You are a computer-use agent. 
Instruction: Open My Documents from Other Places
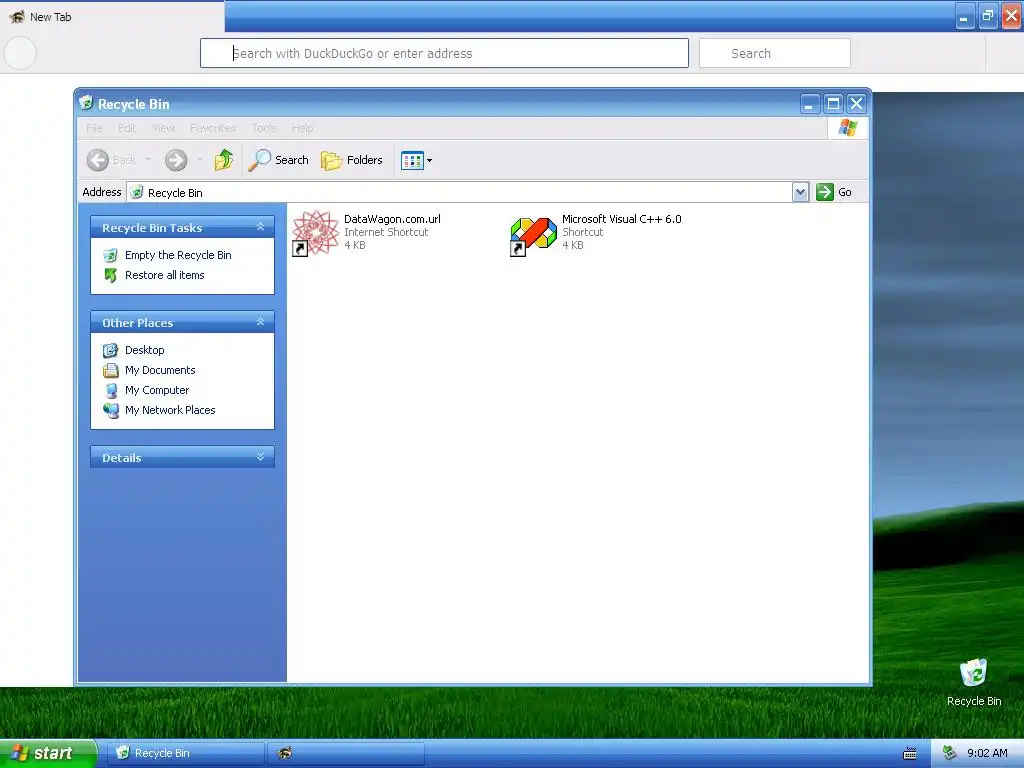160,370
